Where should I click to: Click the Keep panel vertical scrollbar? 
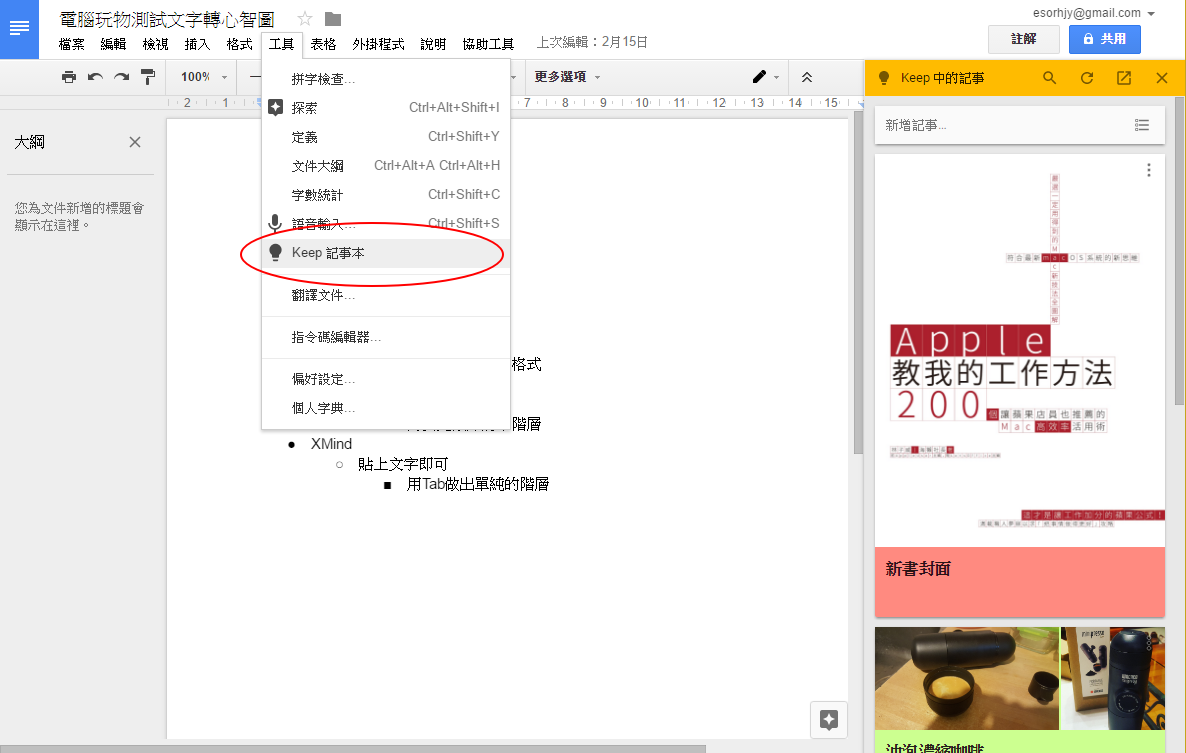pyautogui.click(x=1179, y=249)
